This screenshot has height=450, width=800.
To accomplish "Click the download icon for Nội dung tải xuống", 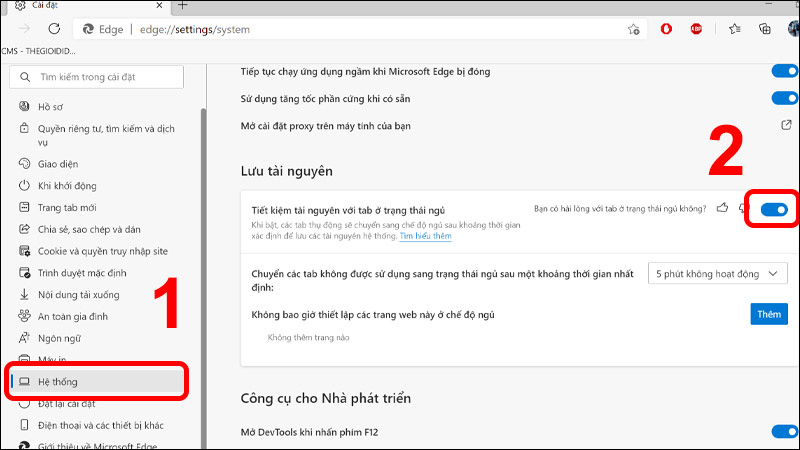I will (x=24, y=294).
